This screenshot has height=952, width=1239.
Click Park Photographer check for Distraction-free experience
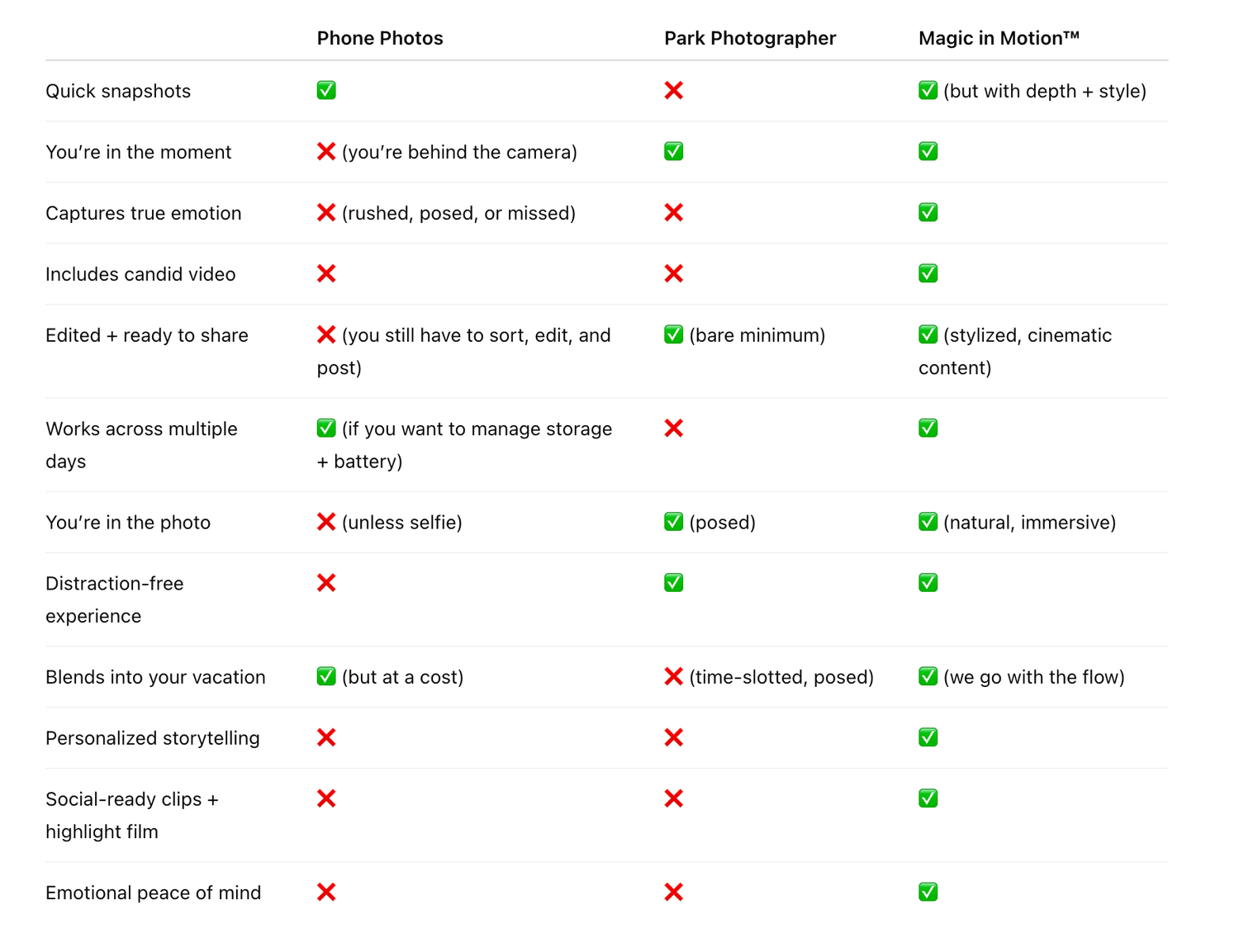673,583
